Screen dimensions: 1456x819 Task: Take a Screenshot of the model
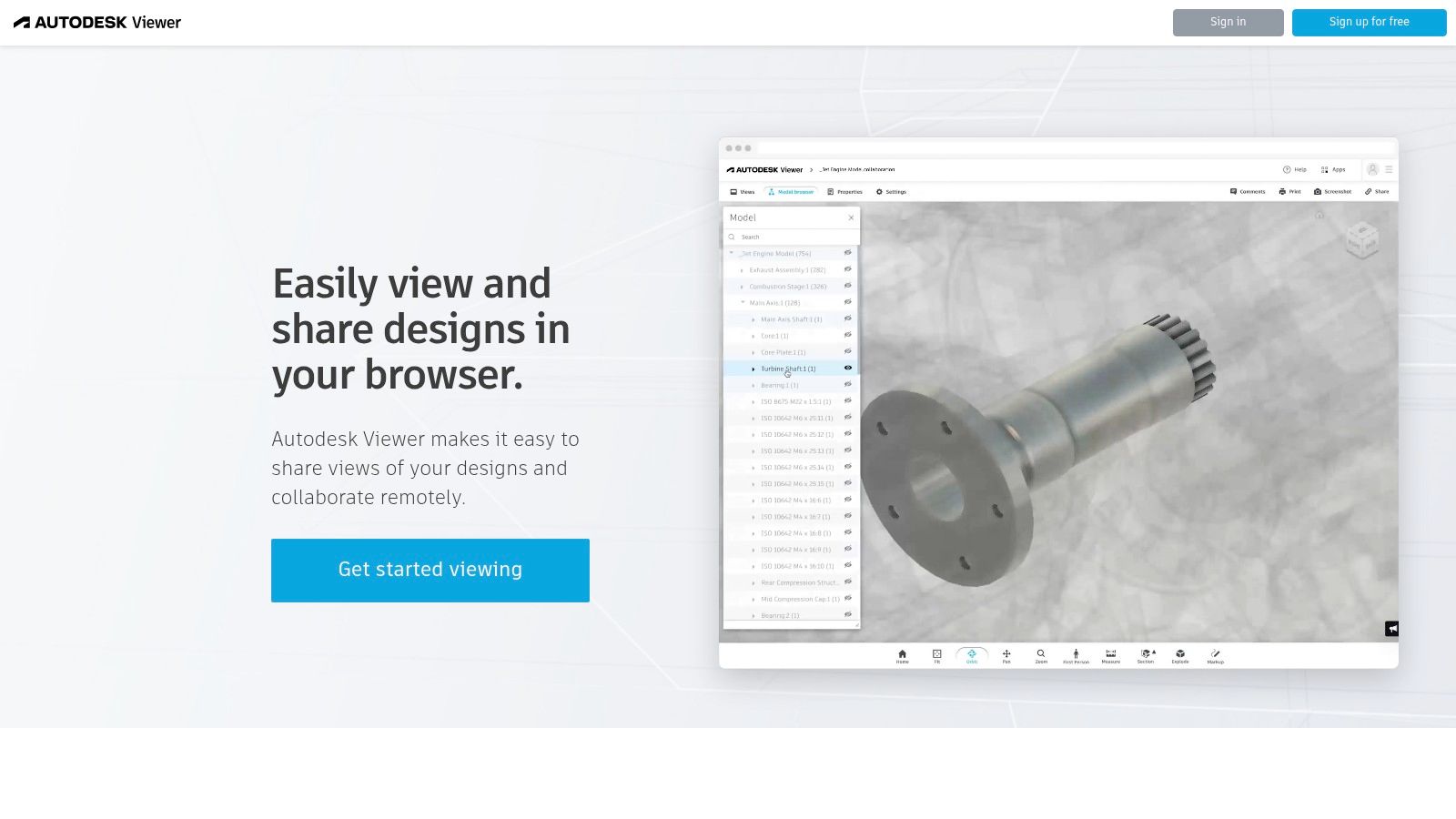pos(1334,191)
